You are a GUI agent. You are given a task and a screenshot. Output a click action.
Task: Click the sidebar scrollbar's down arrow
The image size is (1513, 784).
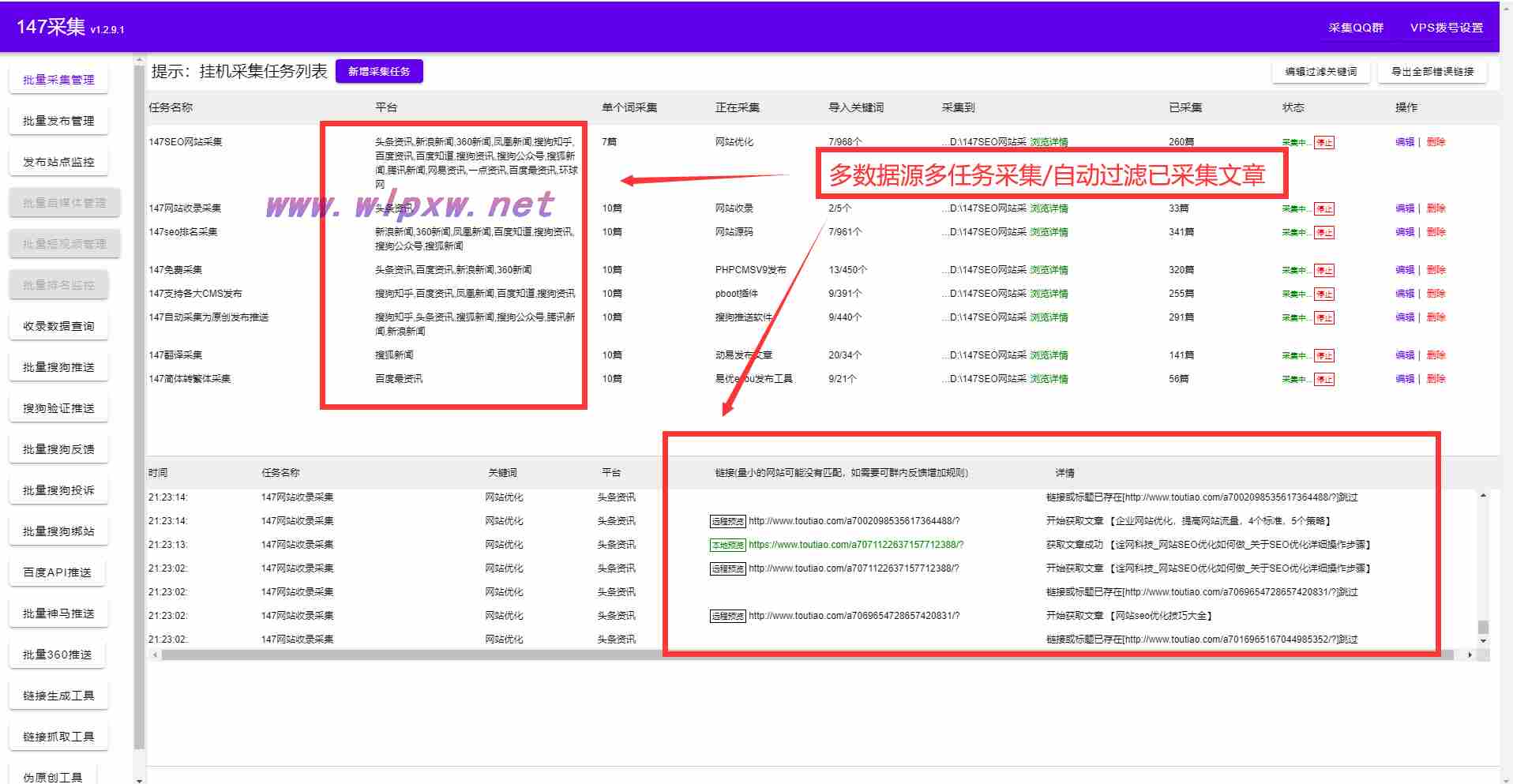coord(140,779)
